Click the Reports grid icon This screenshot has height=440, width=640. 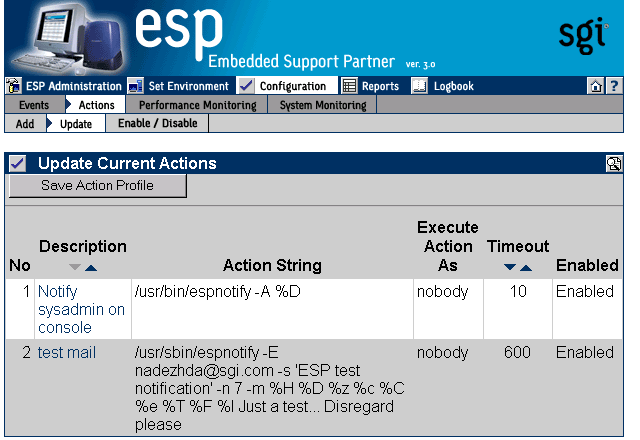click(x=349, y=86)
